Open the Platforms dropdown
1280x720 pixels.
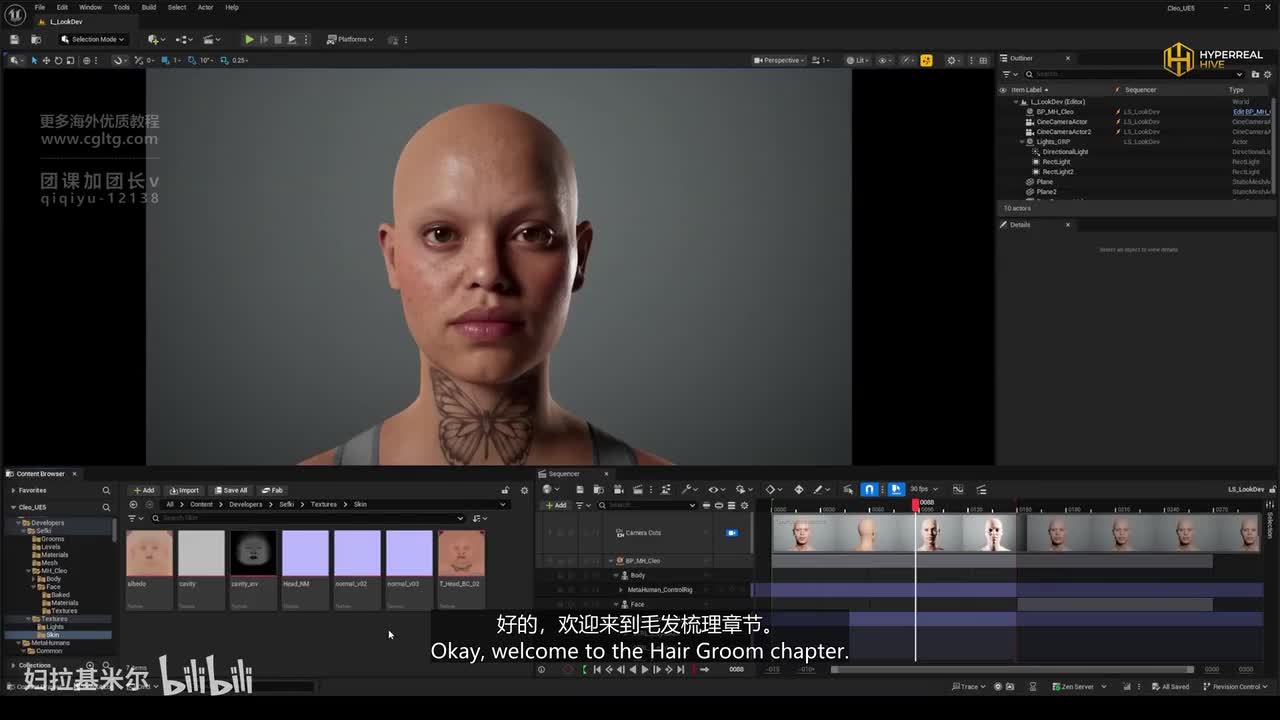point(350,39)
